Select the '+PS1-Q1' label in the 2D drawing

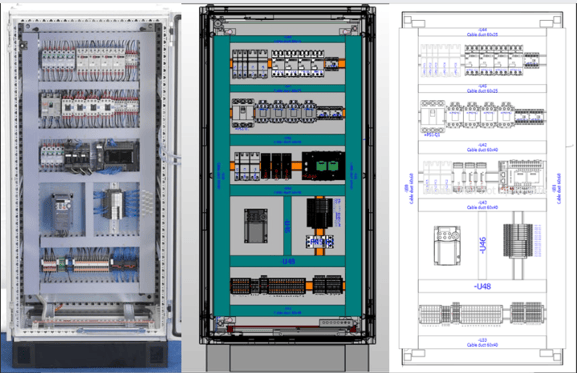coord(432,135)
